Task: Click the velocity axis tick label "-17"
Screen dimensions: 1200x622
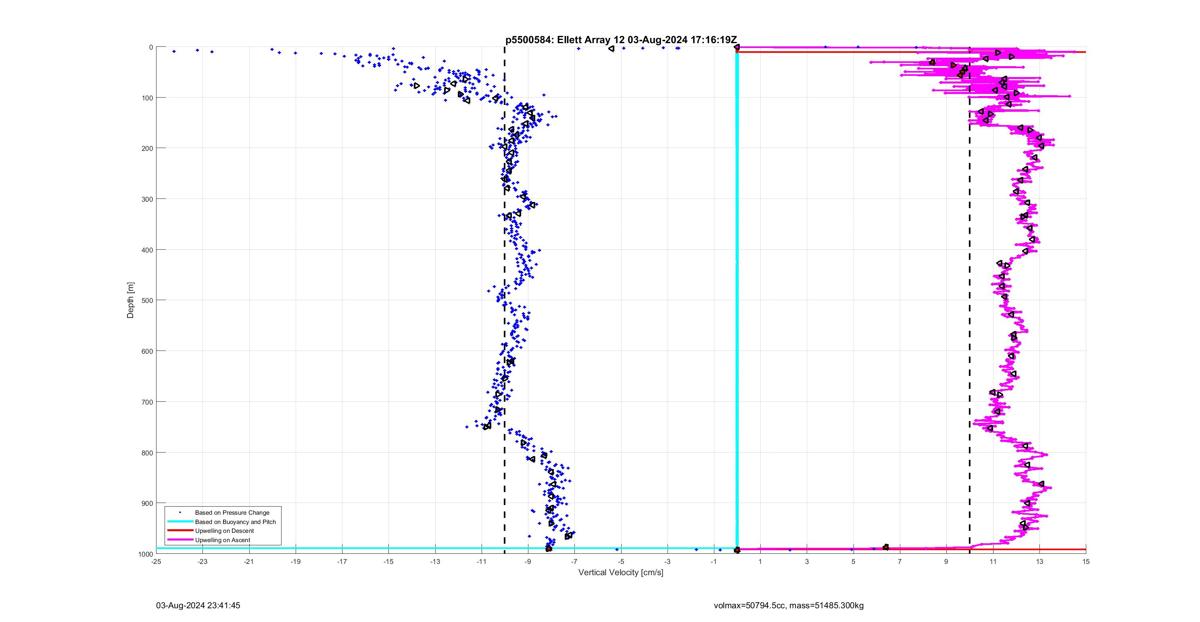Action: pos(342,562)
